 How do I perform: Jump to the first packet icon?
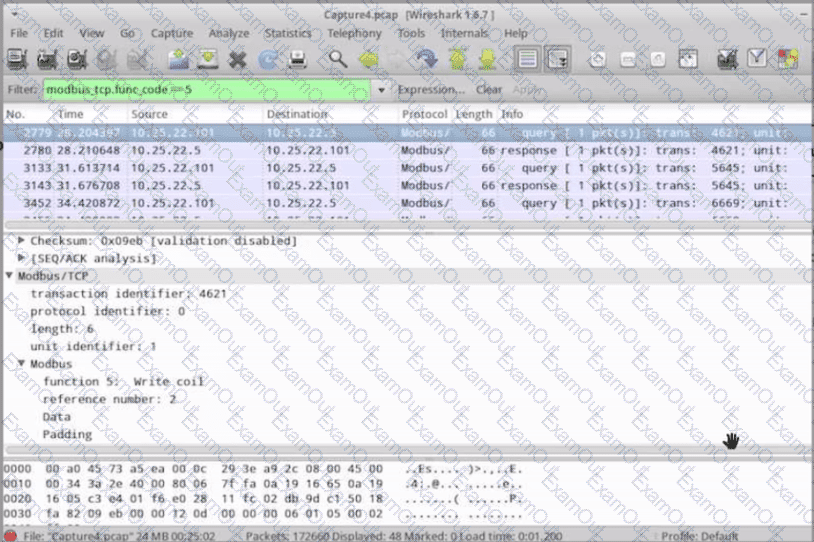[x=457, y=59]
